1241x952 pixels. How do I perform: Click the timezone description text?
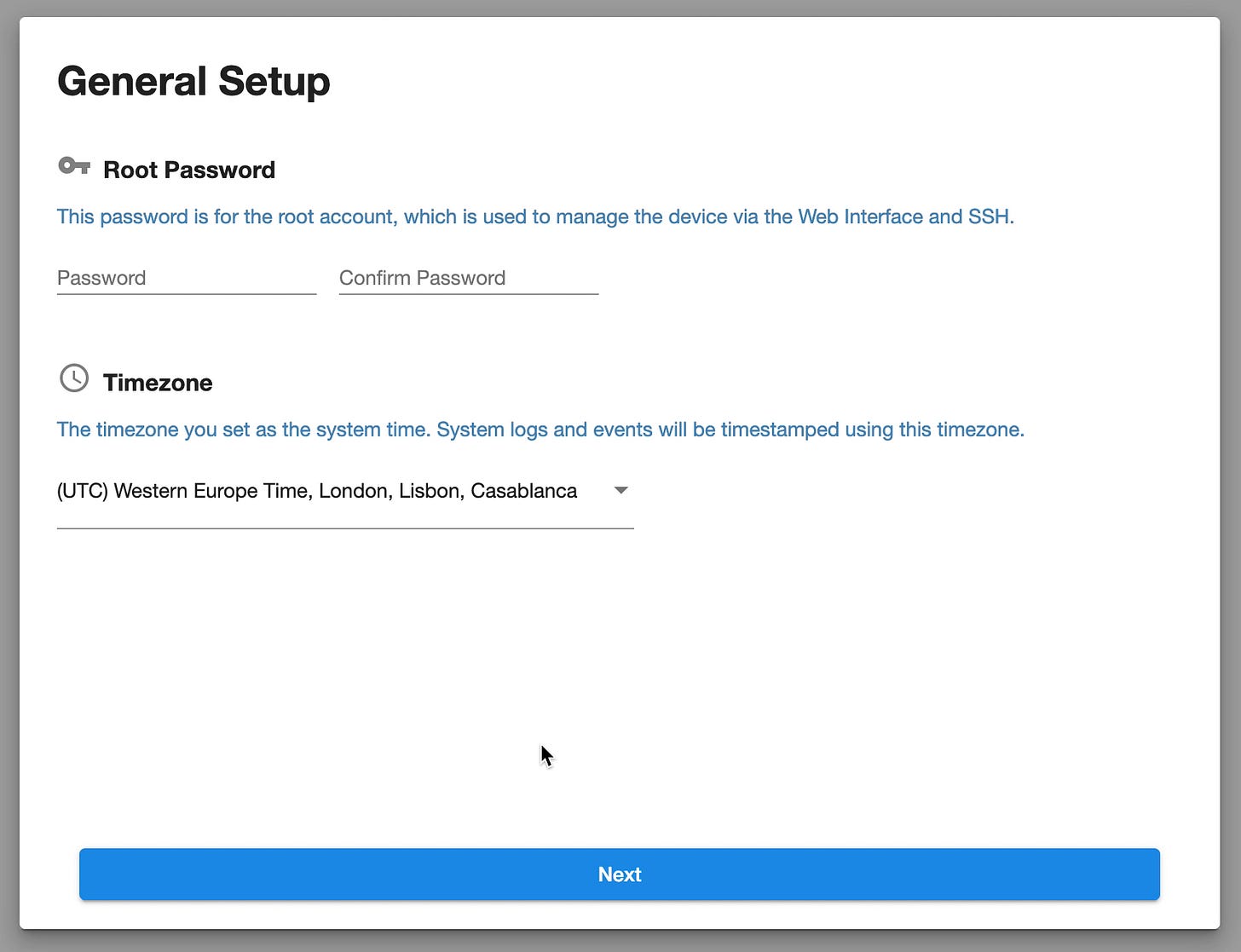coord(540,430)
